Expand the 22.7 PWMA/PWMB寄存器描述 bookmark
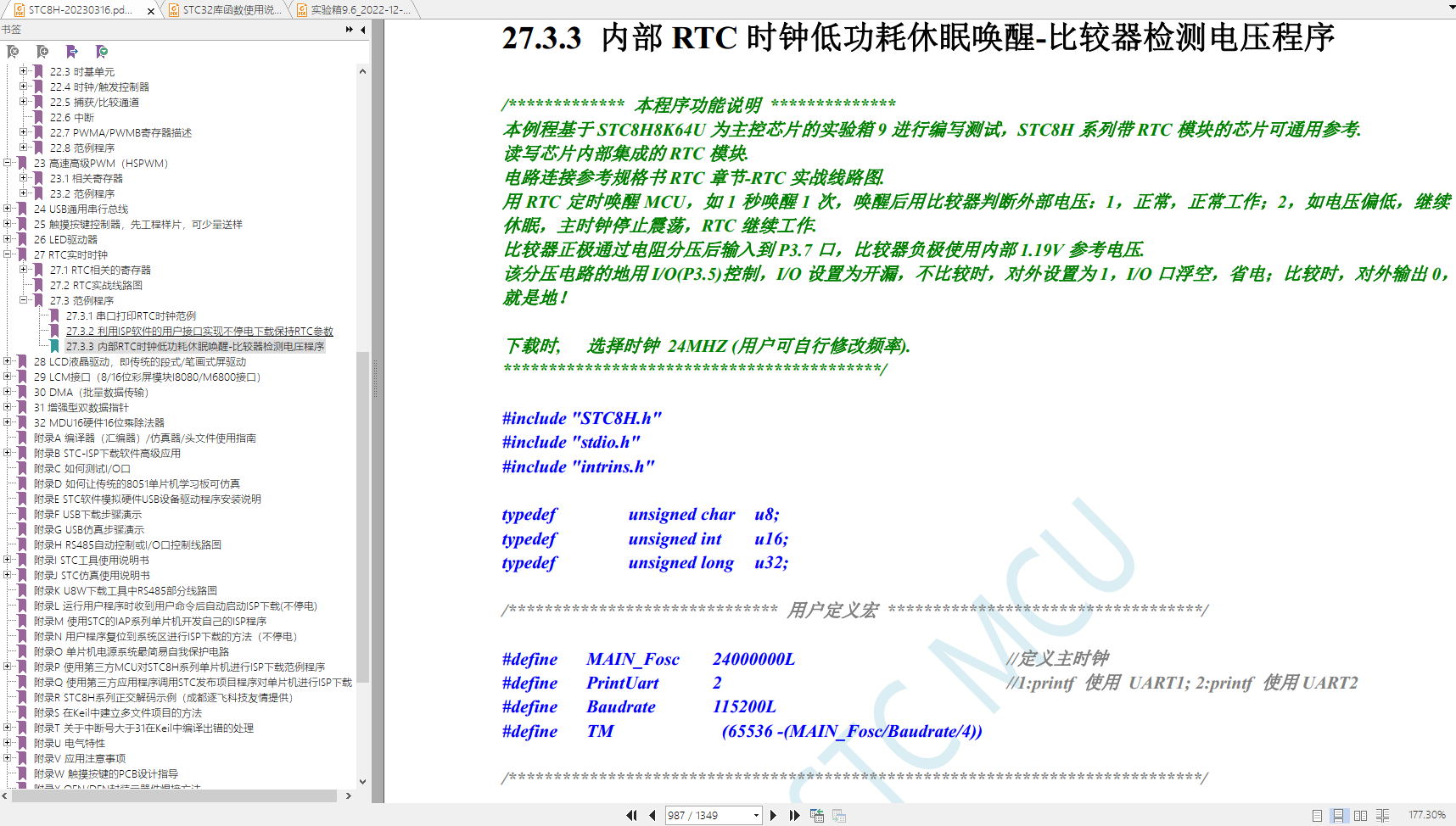The image size is (1456, 826). (x=24, y=132)
